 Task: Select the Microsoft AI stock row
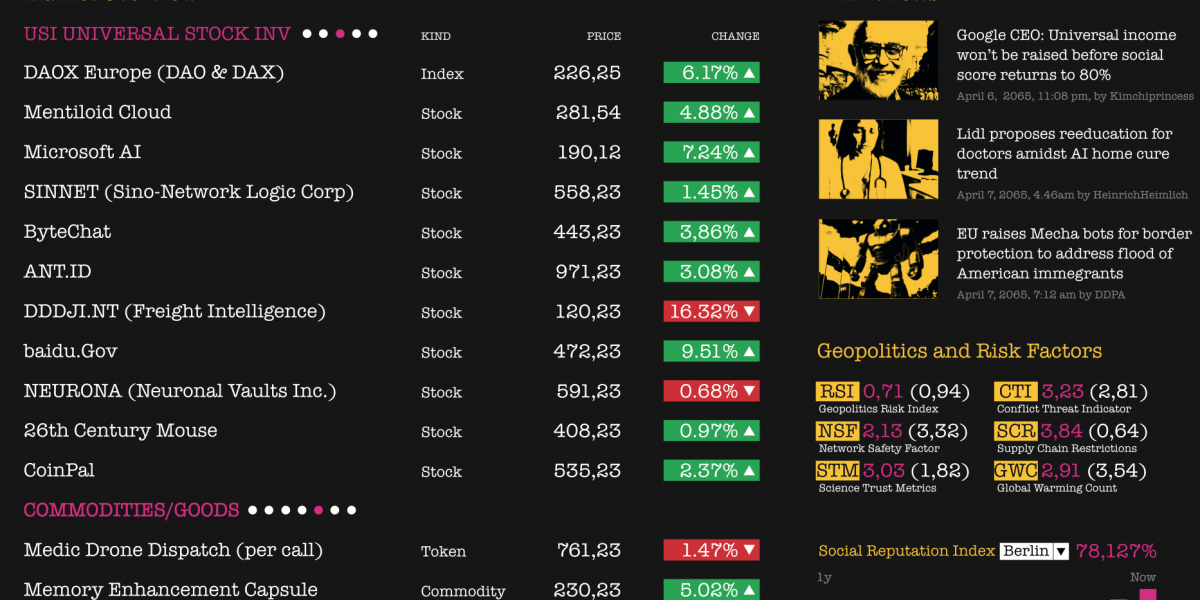click(391, 152)
